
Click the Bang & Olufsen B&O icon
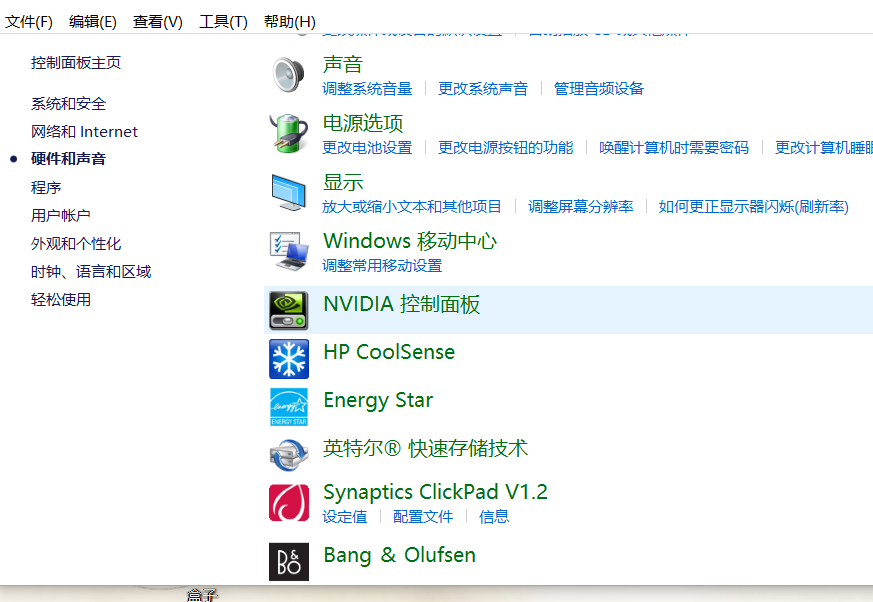(x=288, y=561)
